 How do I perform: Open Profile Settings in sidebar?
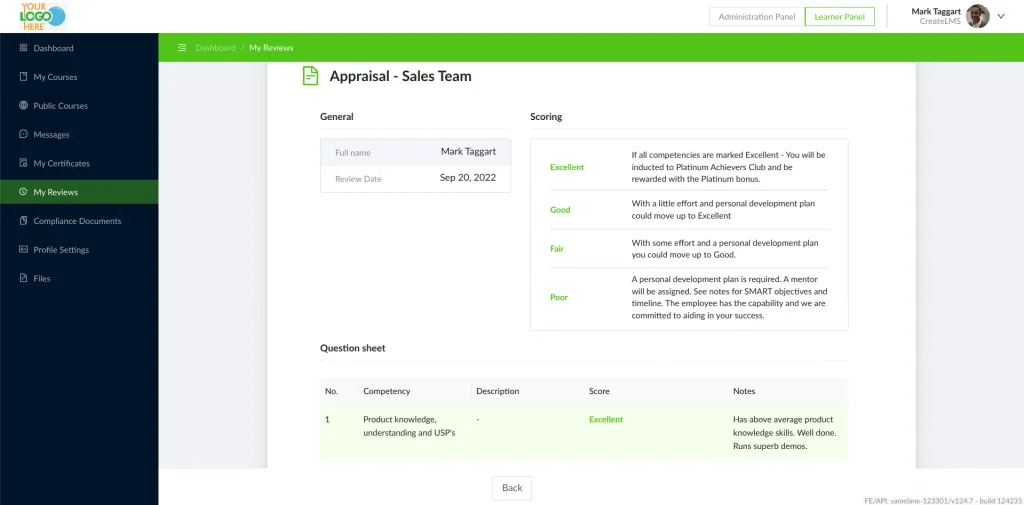[79, 249]
